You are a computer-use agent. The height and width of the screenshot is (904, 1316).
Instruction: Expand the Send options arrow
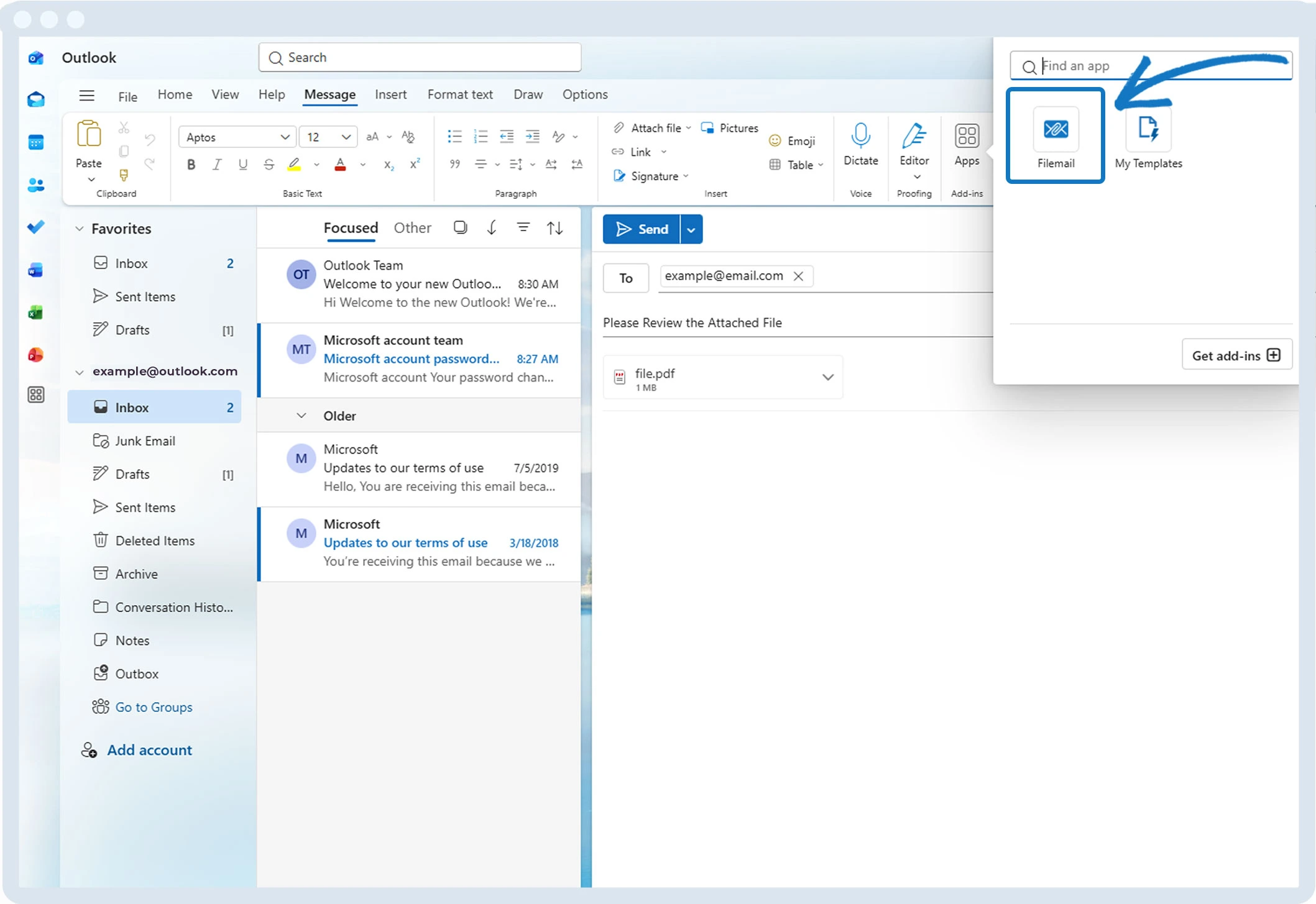[691, 229]
